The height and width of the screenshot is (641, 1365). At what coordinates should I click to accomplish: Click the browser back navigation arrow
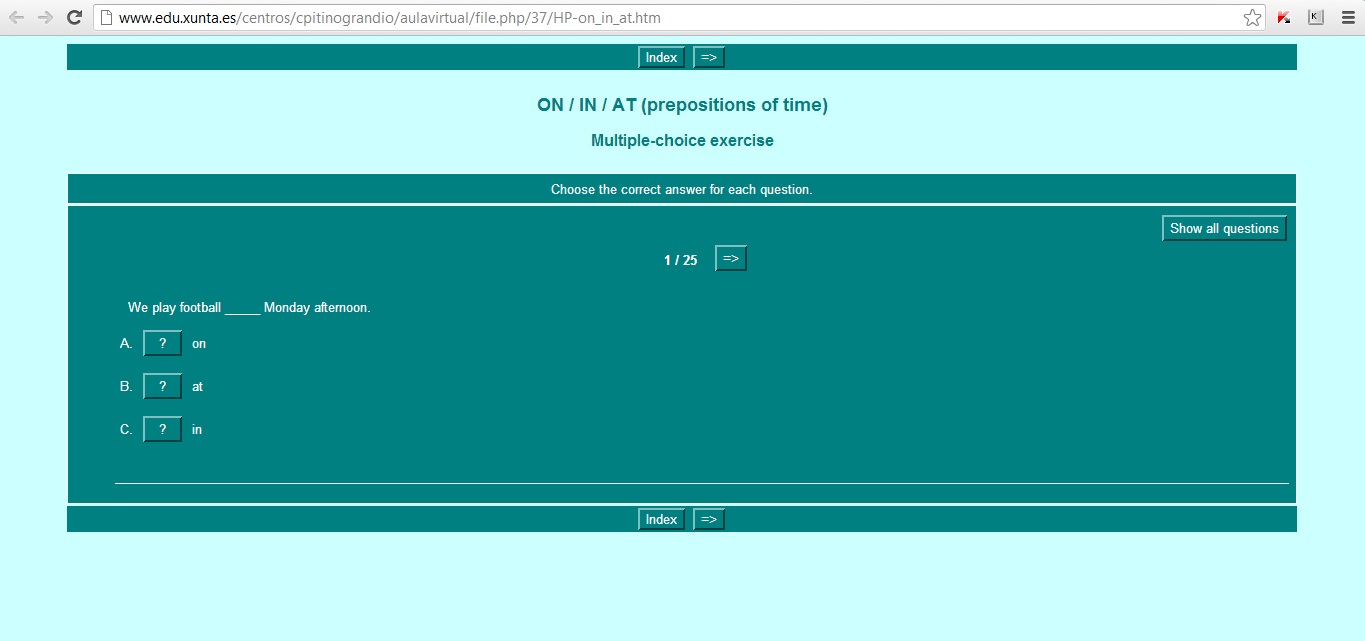(17, 16)
